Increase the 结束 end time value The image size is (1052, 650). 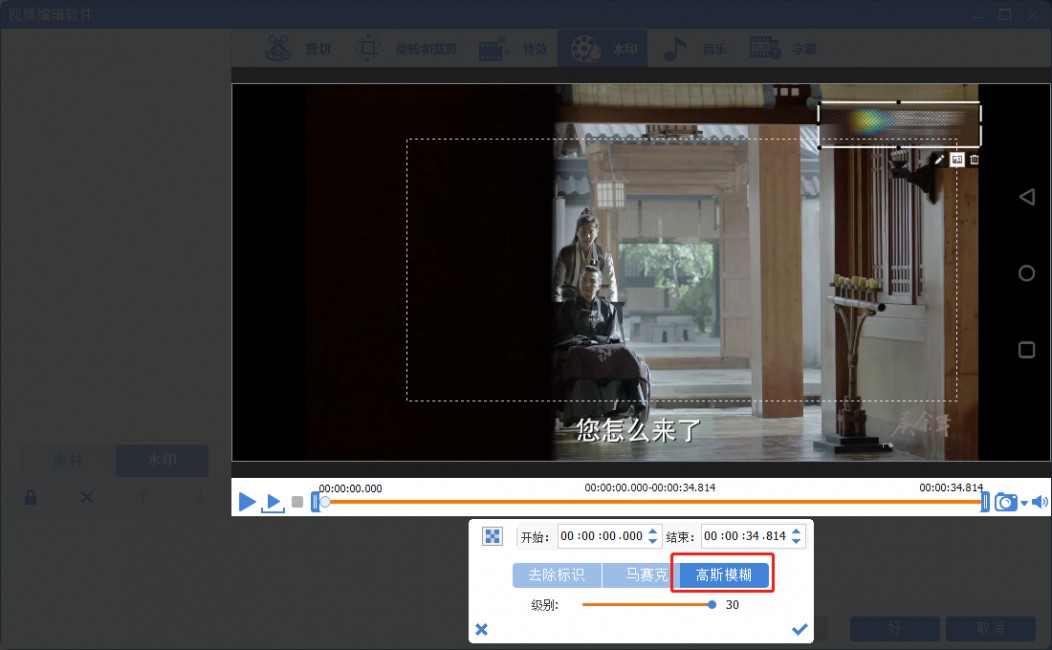(796, 531)
